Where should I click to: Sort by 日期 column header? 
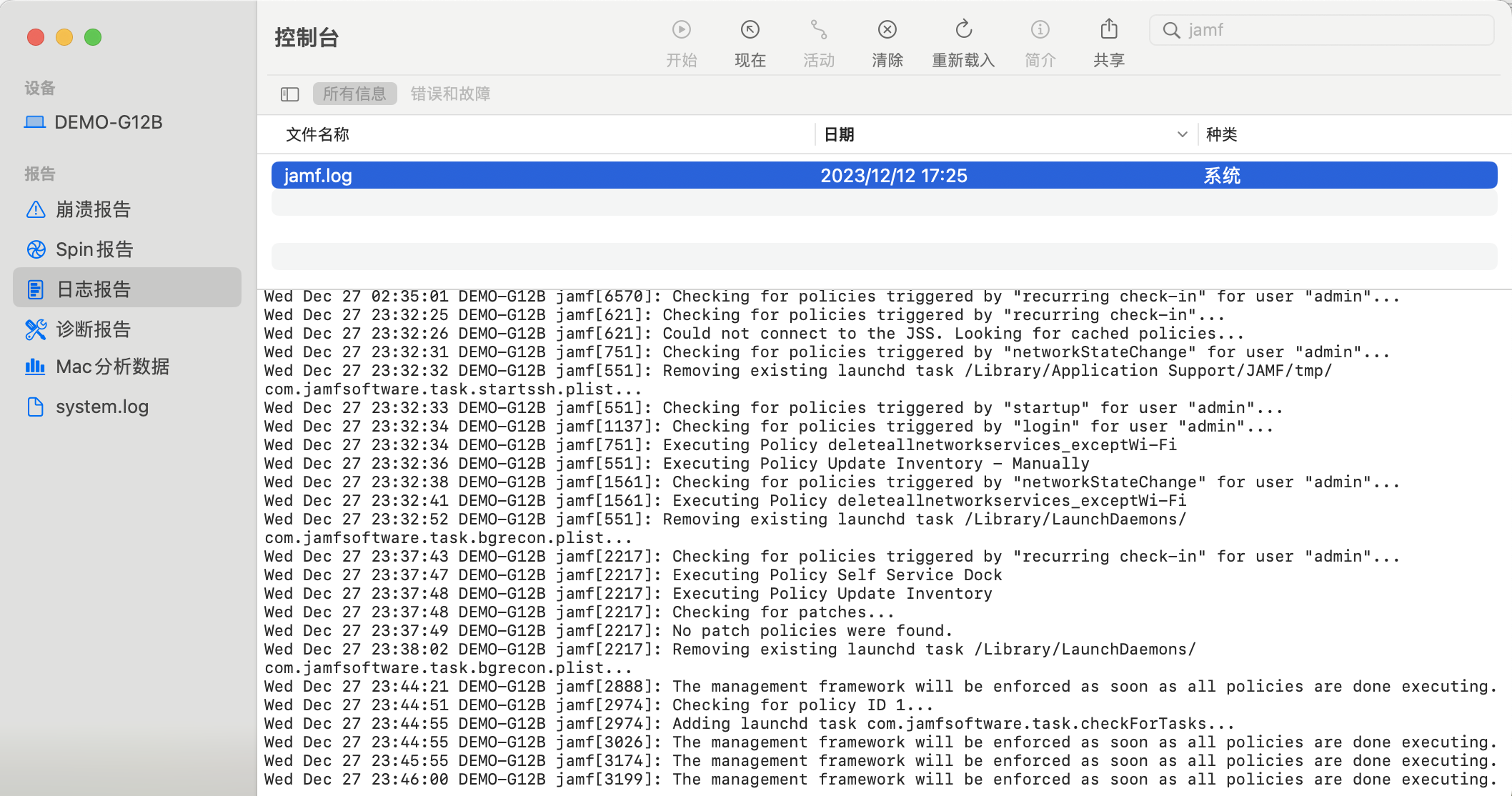(x=839, y=134)
